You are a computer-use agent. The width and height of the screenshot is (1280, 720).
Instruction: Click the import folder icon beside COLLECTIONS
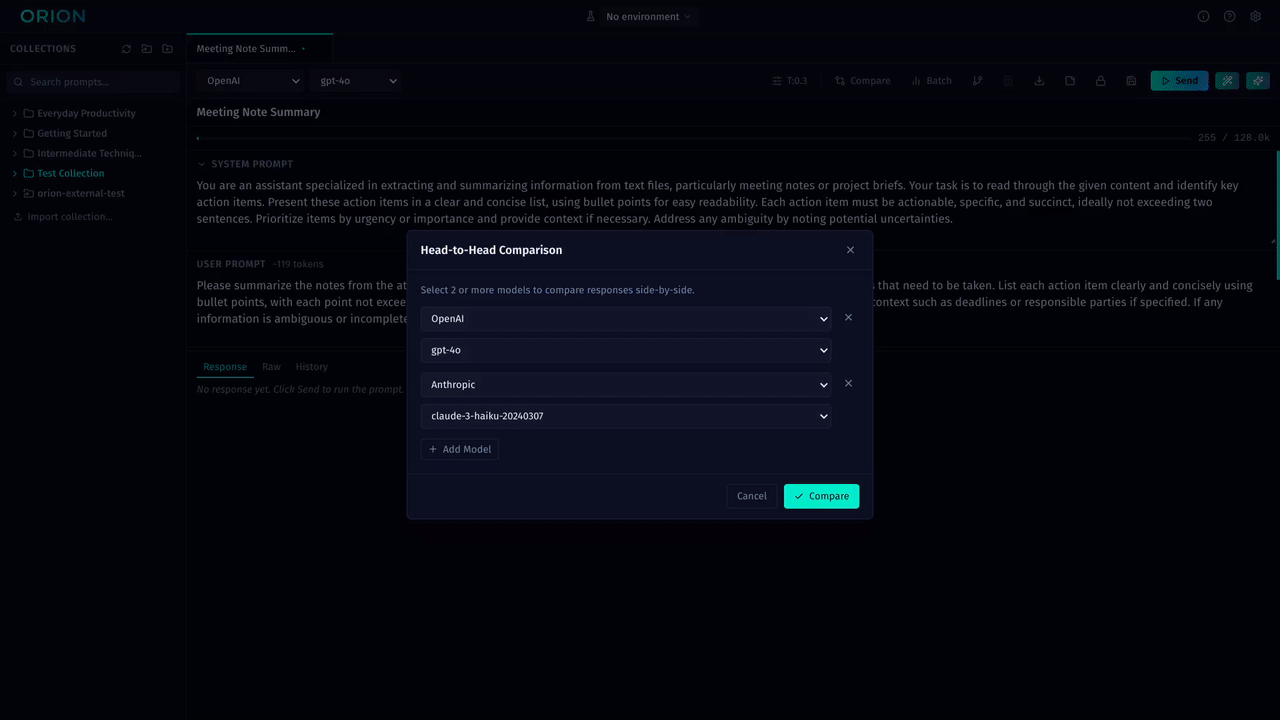coord(147,49)
